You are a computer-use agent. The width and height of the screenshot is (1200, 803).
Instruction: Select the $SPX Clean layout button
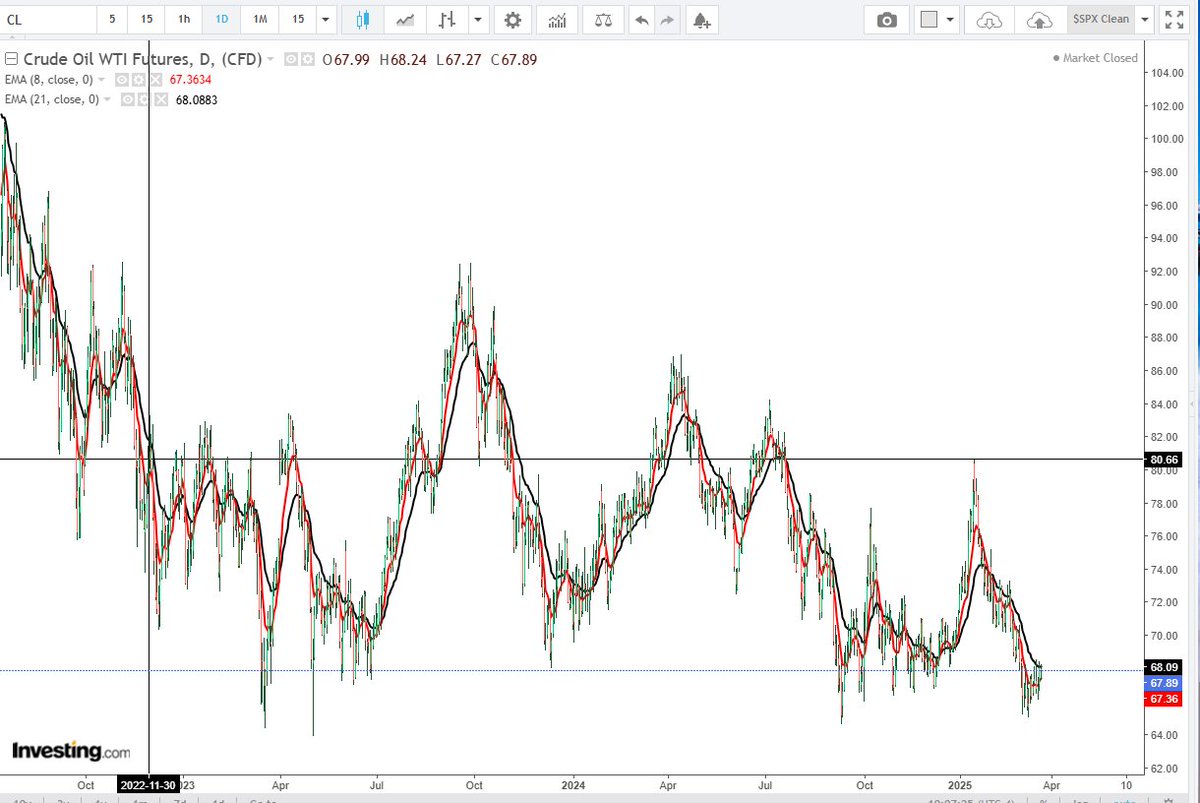1100,19
